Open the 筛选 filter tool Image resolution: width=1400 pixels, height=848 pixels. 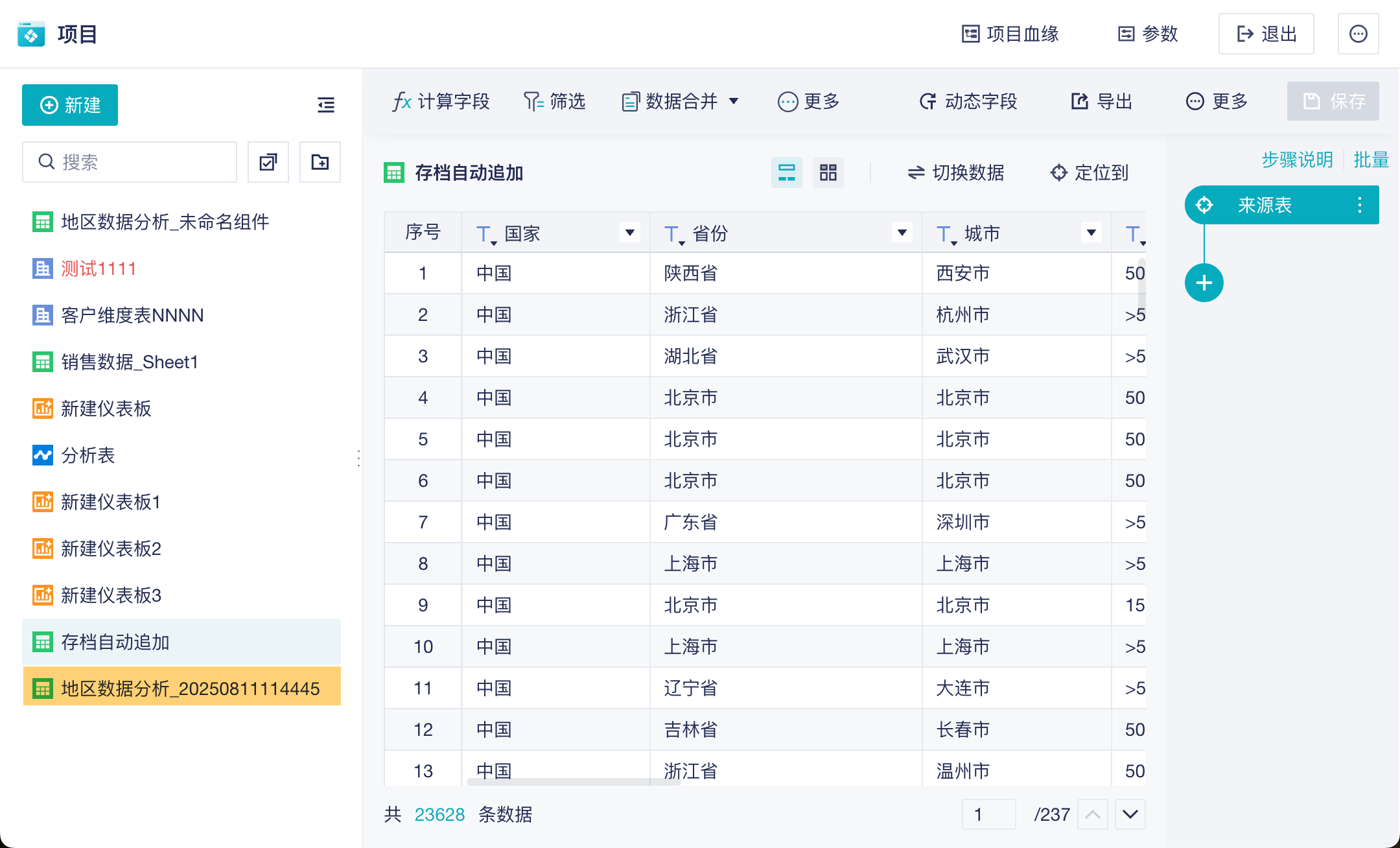coord(555,102)
